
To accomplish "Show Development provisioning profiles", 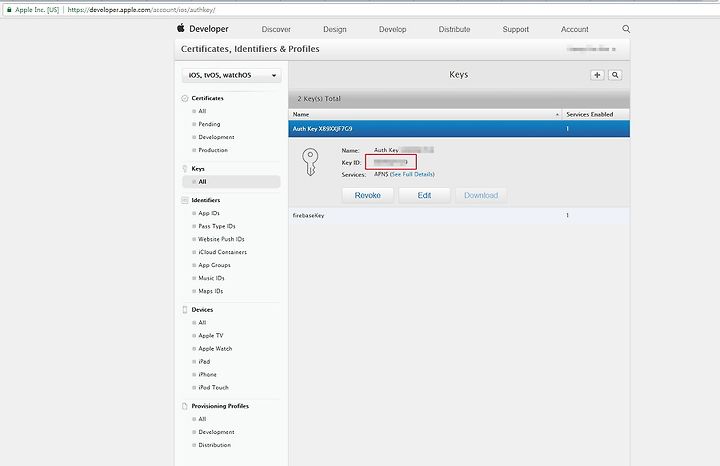I will pyautogui.click(x=216, y=432).
